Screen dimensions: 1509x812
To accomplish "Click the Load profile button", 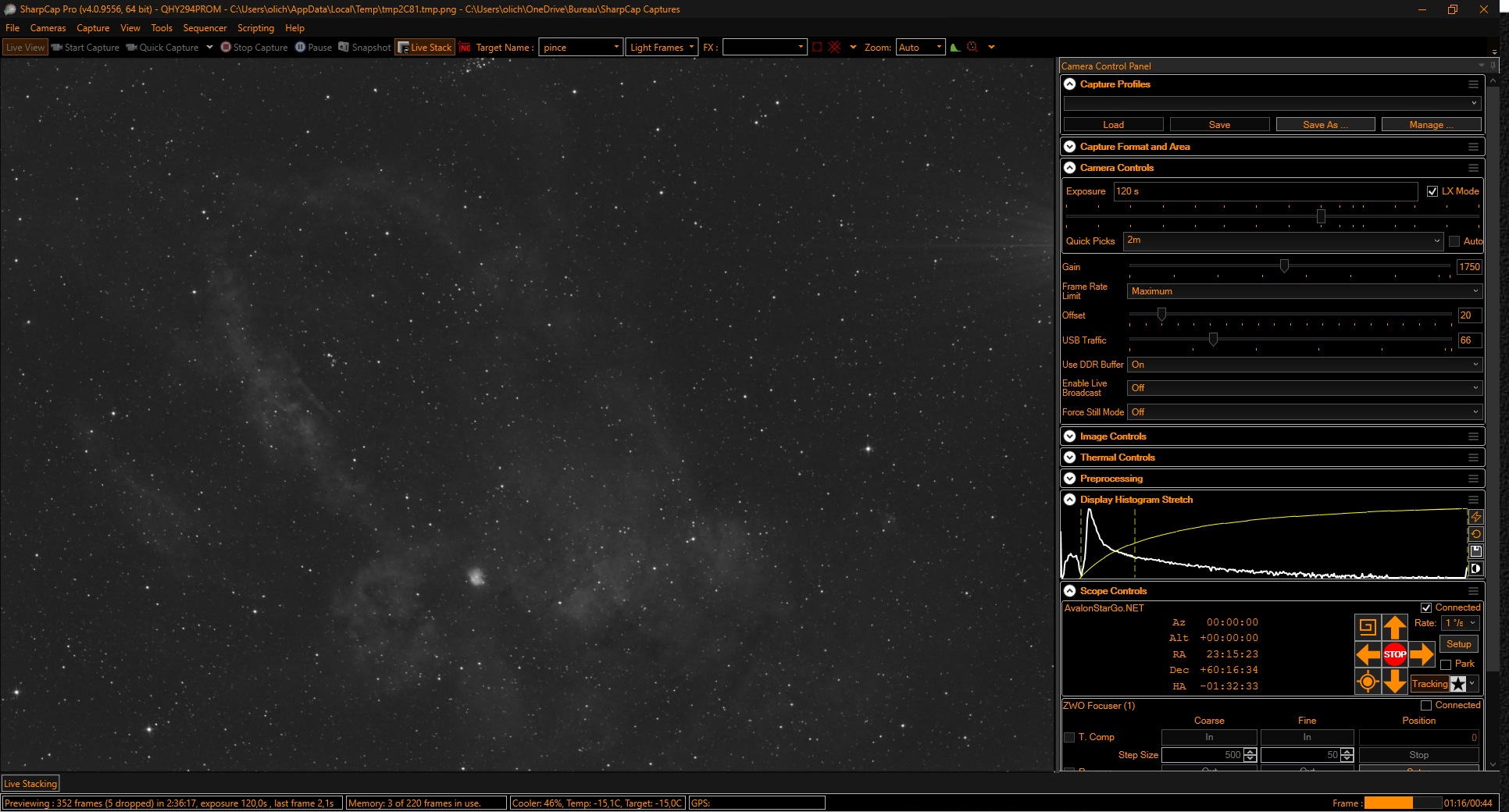I will [x=1113, y=125].
